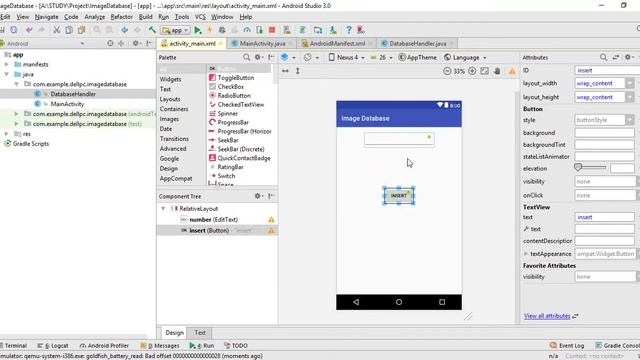Click the Apply Changes lightning icon
This screenshot has width=640, height=360.
(x=210, y=30)
